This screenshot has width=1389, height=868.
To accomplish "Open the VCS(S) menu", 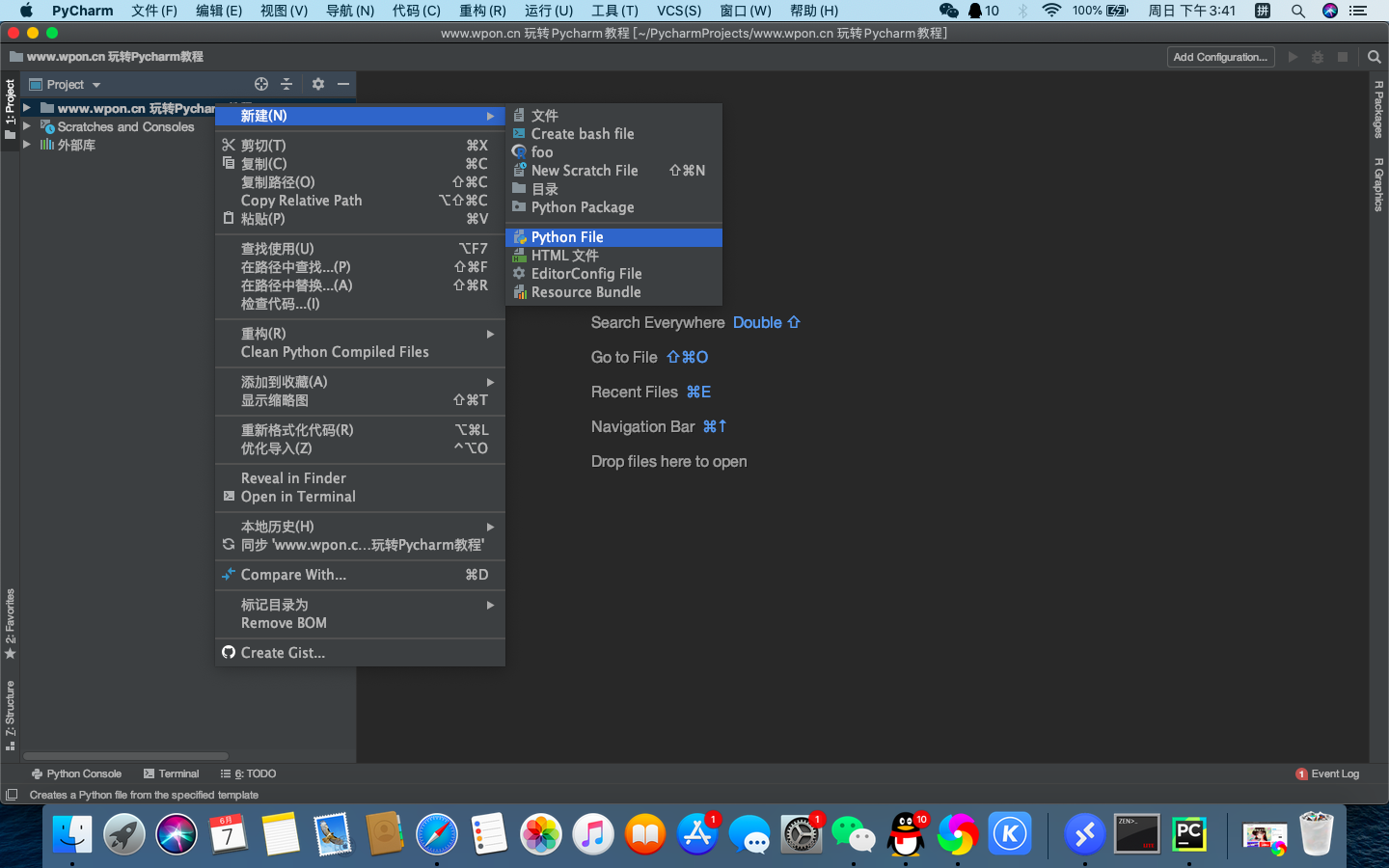I will [679, 11].
